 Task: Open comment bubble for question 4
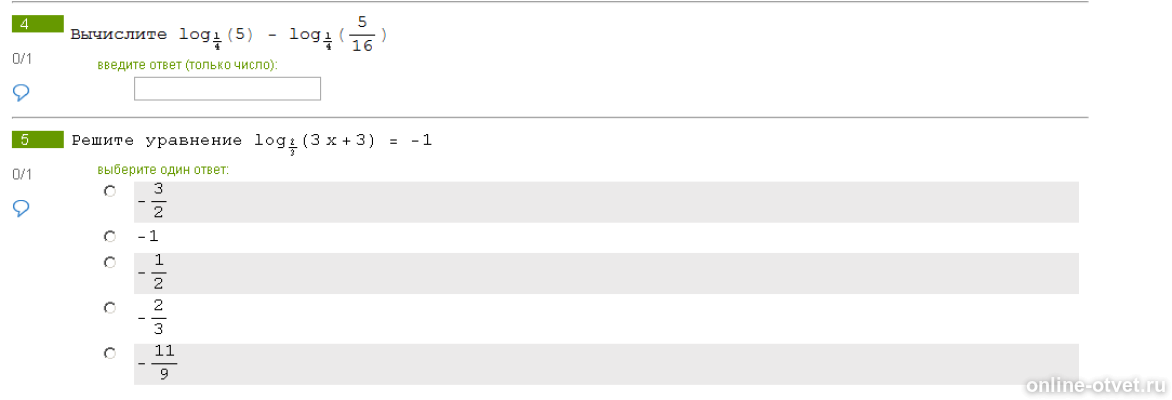point(21,93)
